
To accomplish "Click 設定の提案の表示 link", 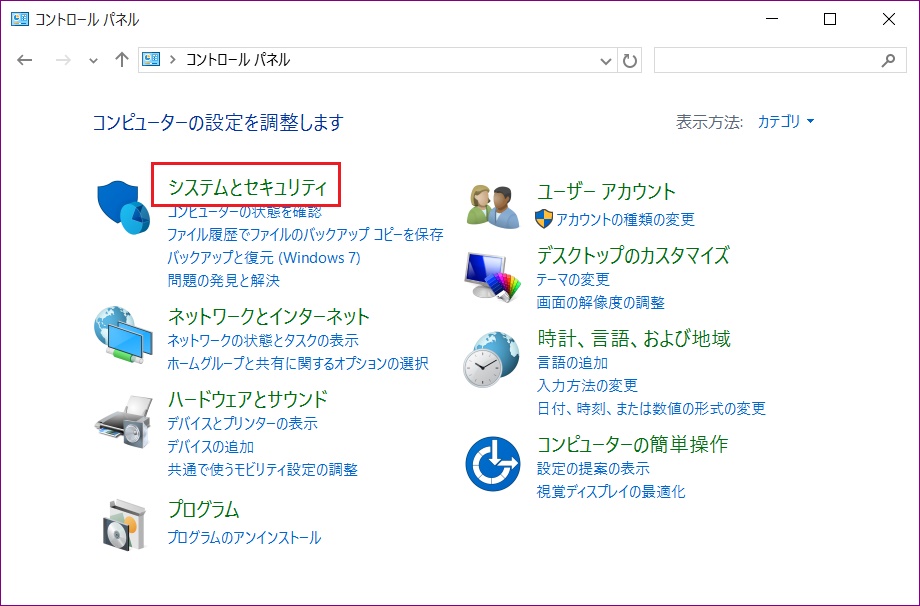I will pos(593,468).
